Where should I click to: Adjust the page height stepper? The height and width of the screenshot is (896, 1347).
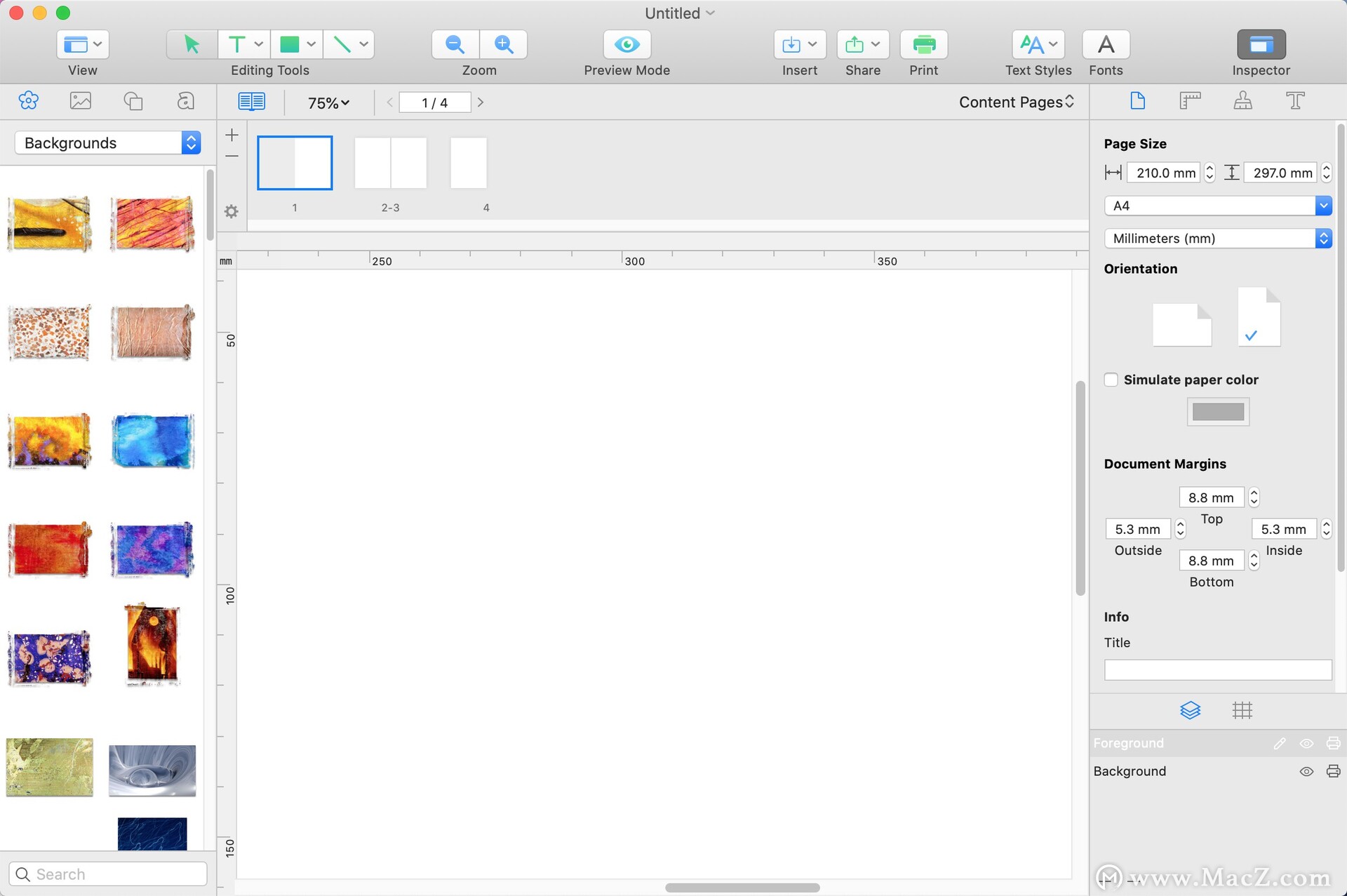point(1326,173)
